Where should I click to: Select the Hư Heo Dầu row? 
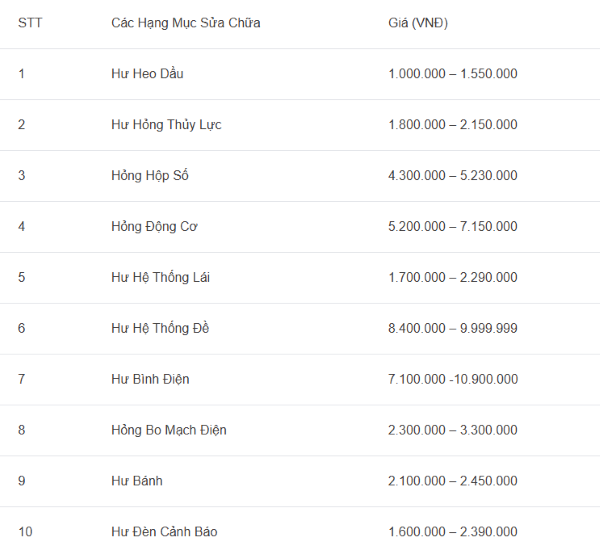300,74
